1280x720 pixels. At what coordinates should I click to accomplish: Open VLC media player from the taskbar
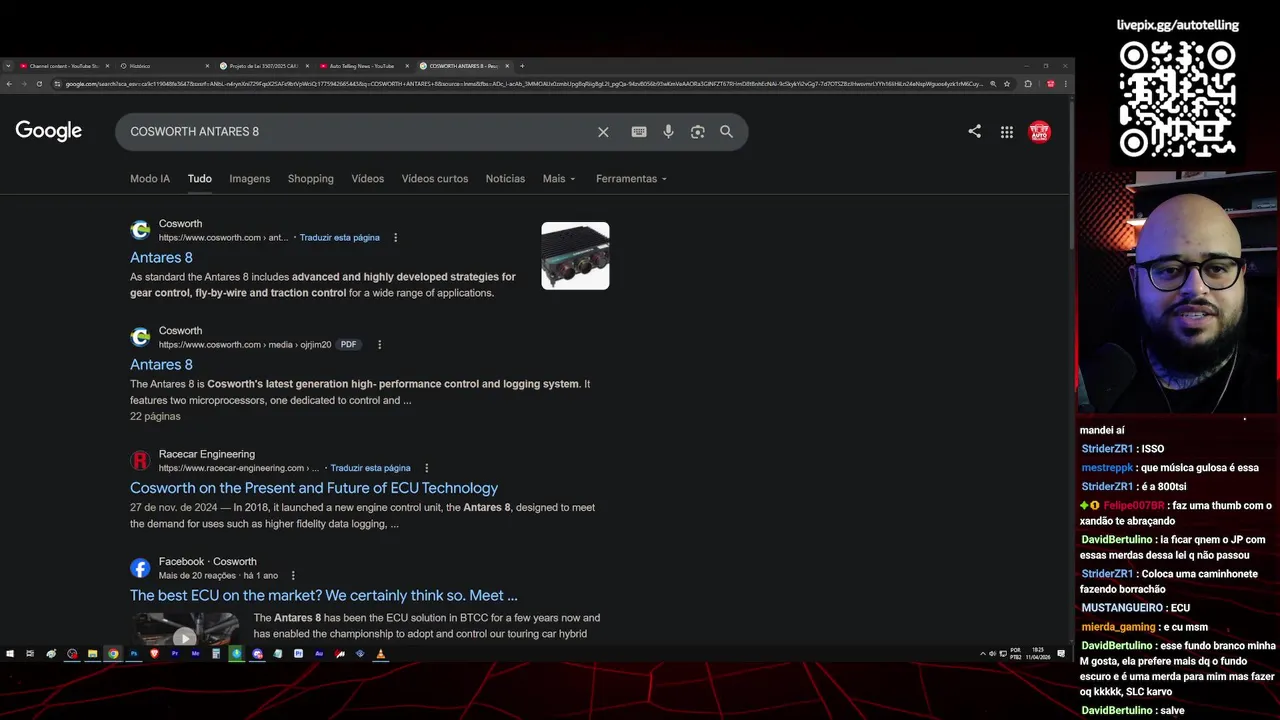coord(380,654)
